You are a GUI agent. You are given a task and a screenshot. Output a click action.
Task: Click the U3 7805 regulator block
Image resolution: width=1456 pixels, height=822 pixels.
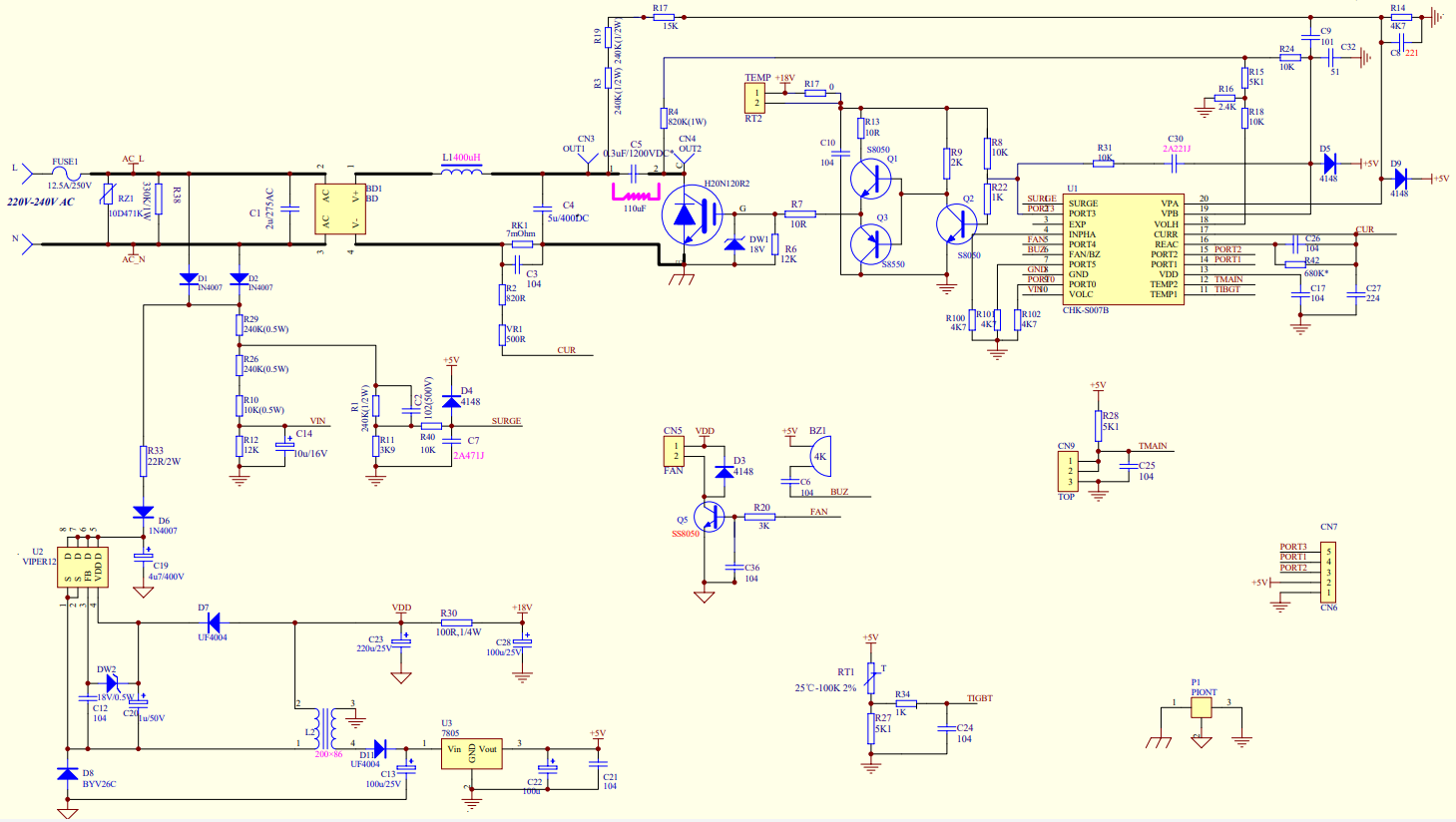point(471,753)
